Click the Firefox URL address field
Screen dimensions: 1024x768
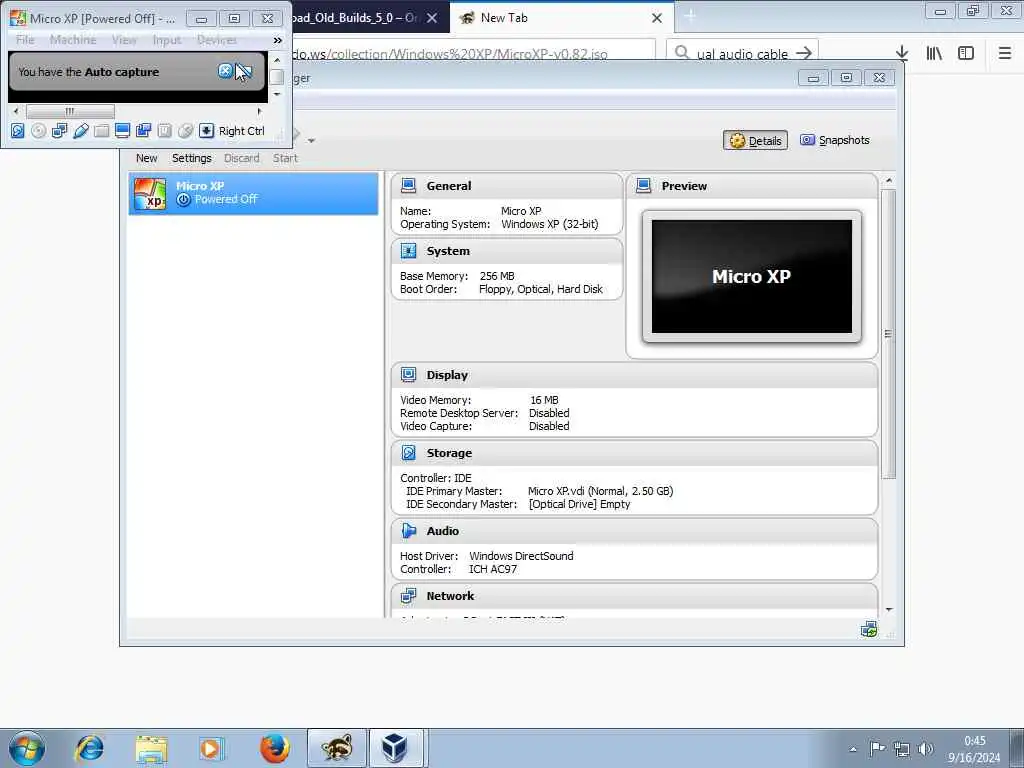(473, 54)
